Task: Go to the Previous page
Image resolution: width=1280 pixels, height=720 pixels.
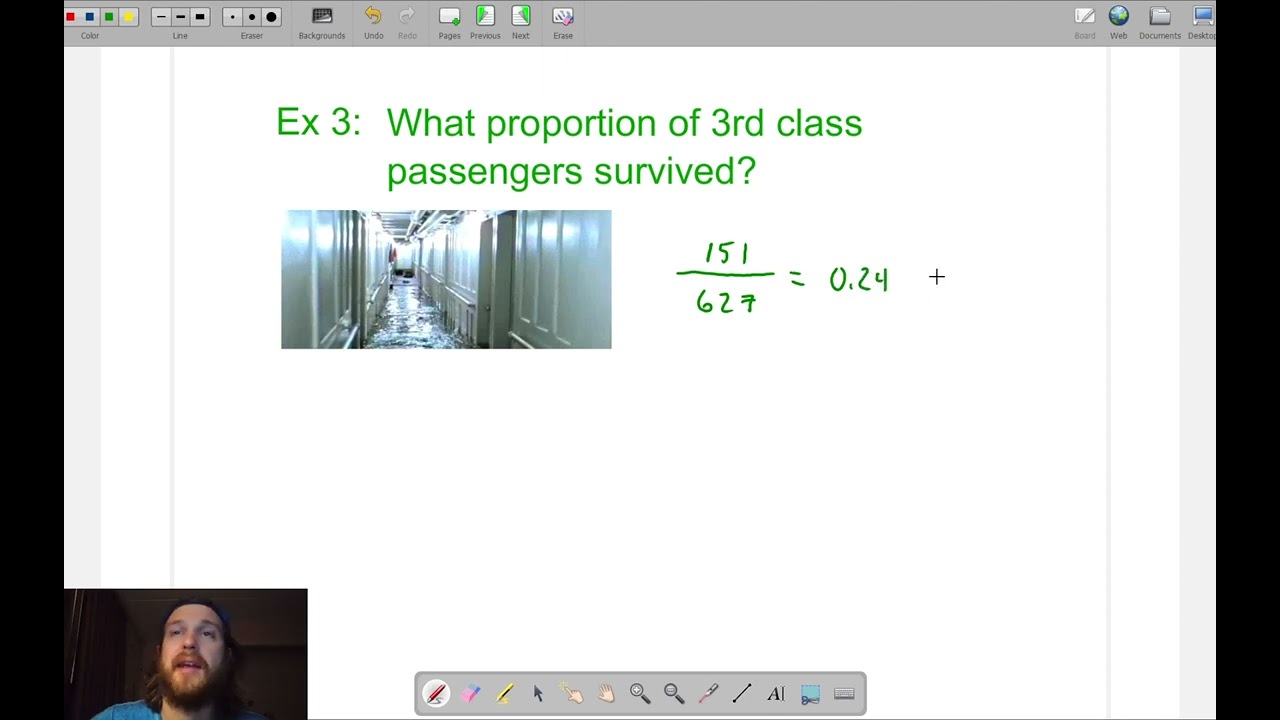Action: click(485, 23)
